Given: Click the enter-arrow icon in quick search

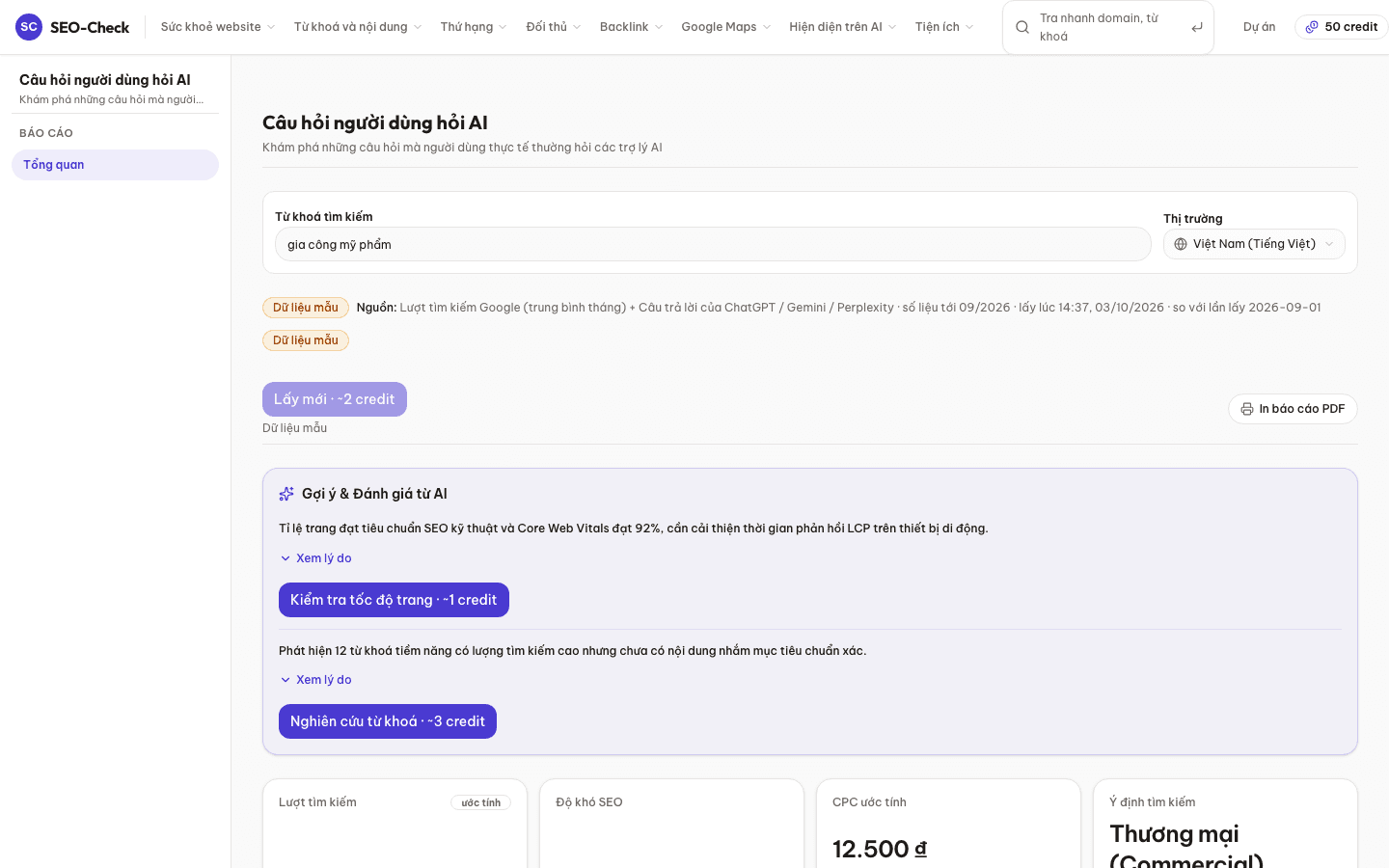Looking at the screenshot, I should 1197,27.
